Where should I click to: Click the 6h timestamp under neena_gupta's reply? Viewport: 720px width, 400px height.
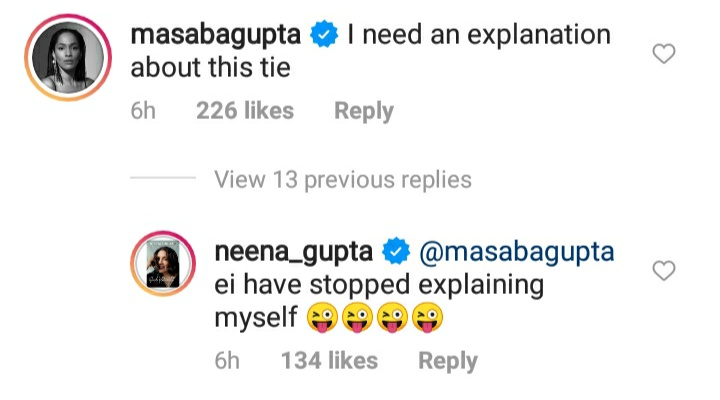[229, 361]
